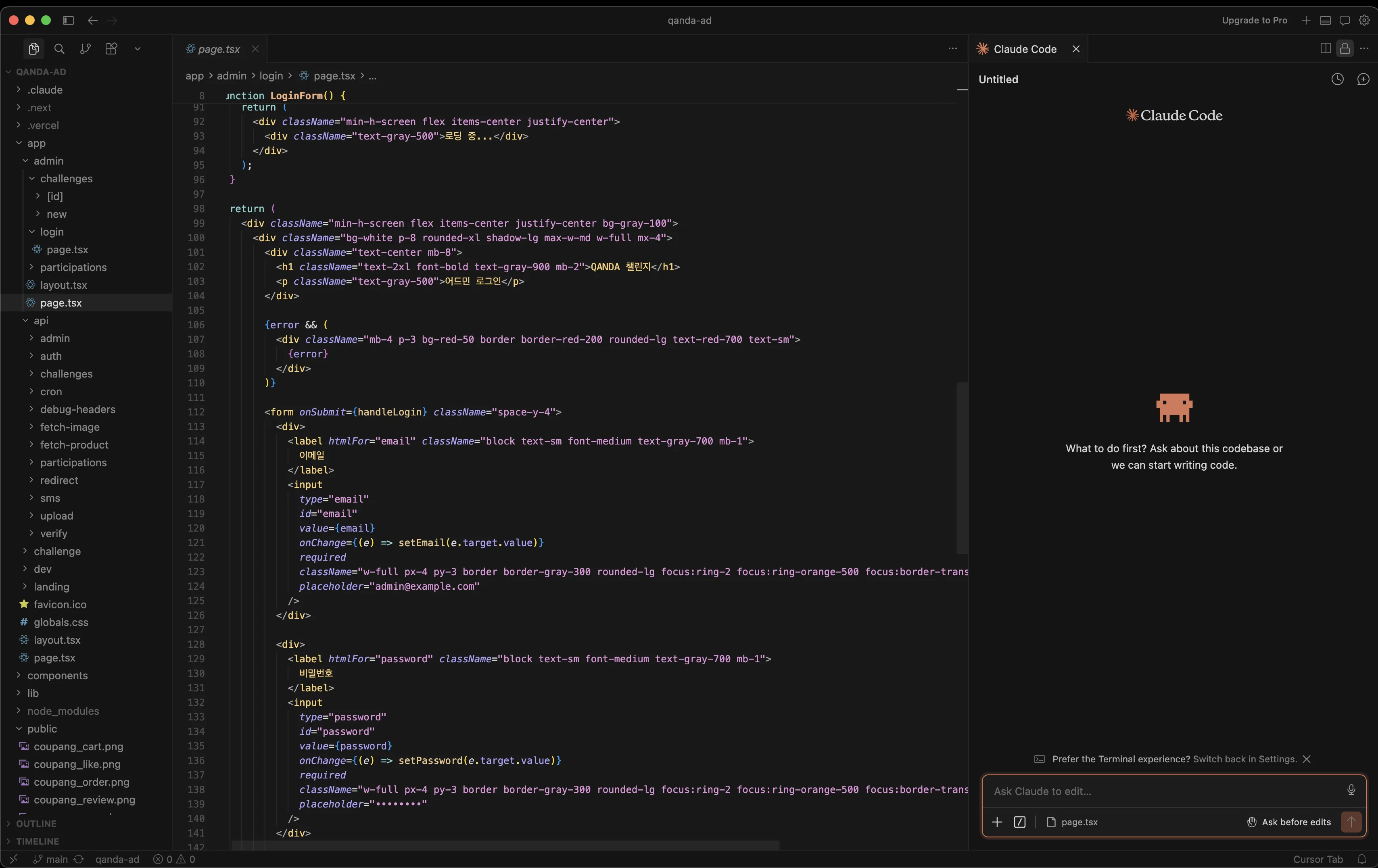Send message with the arrow button

[x=1351, y=822]
